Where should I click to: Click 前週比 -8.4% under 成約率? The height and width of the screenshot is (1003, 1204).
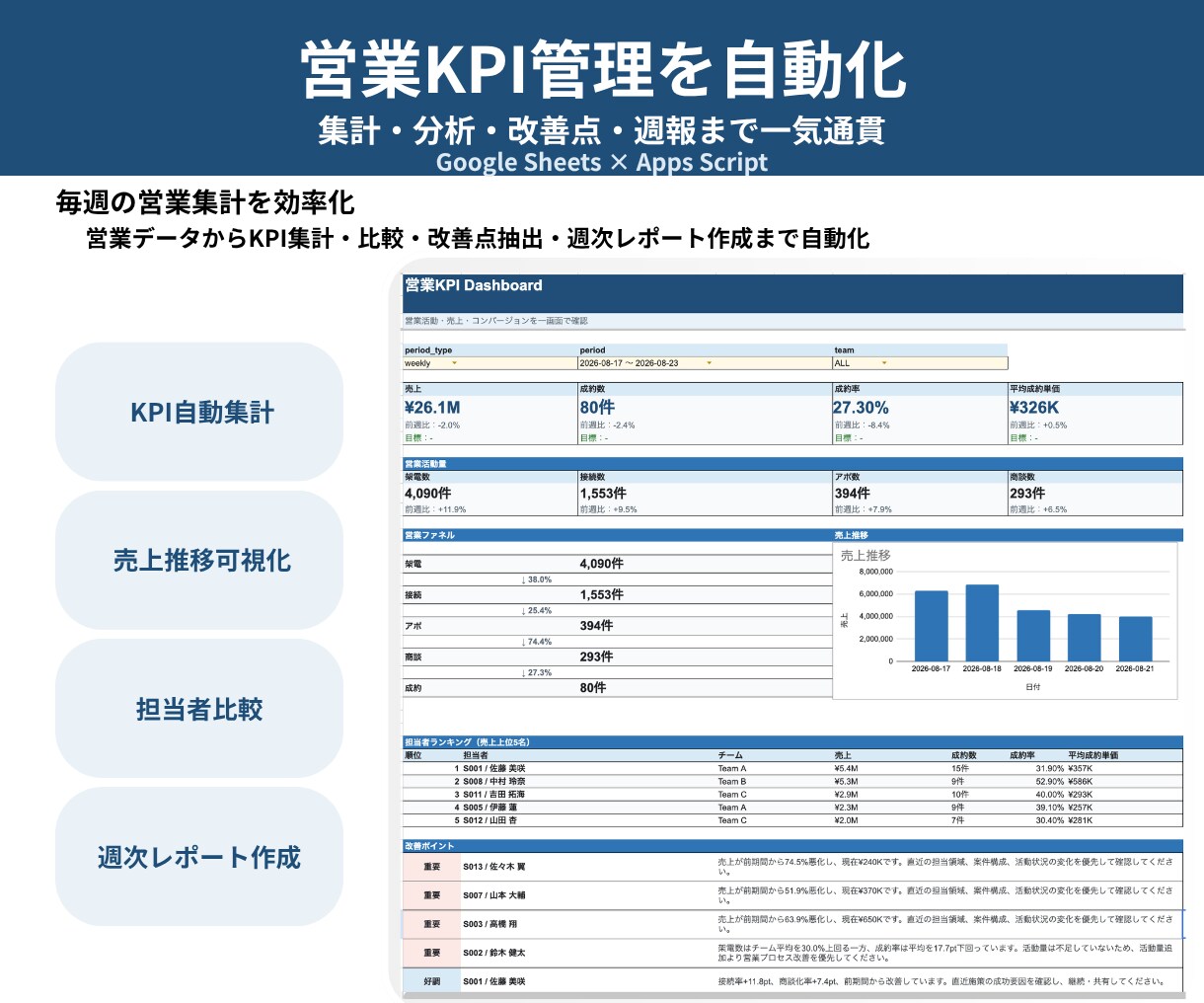pos(863,425)
